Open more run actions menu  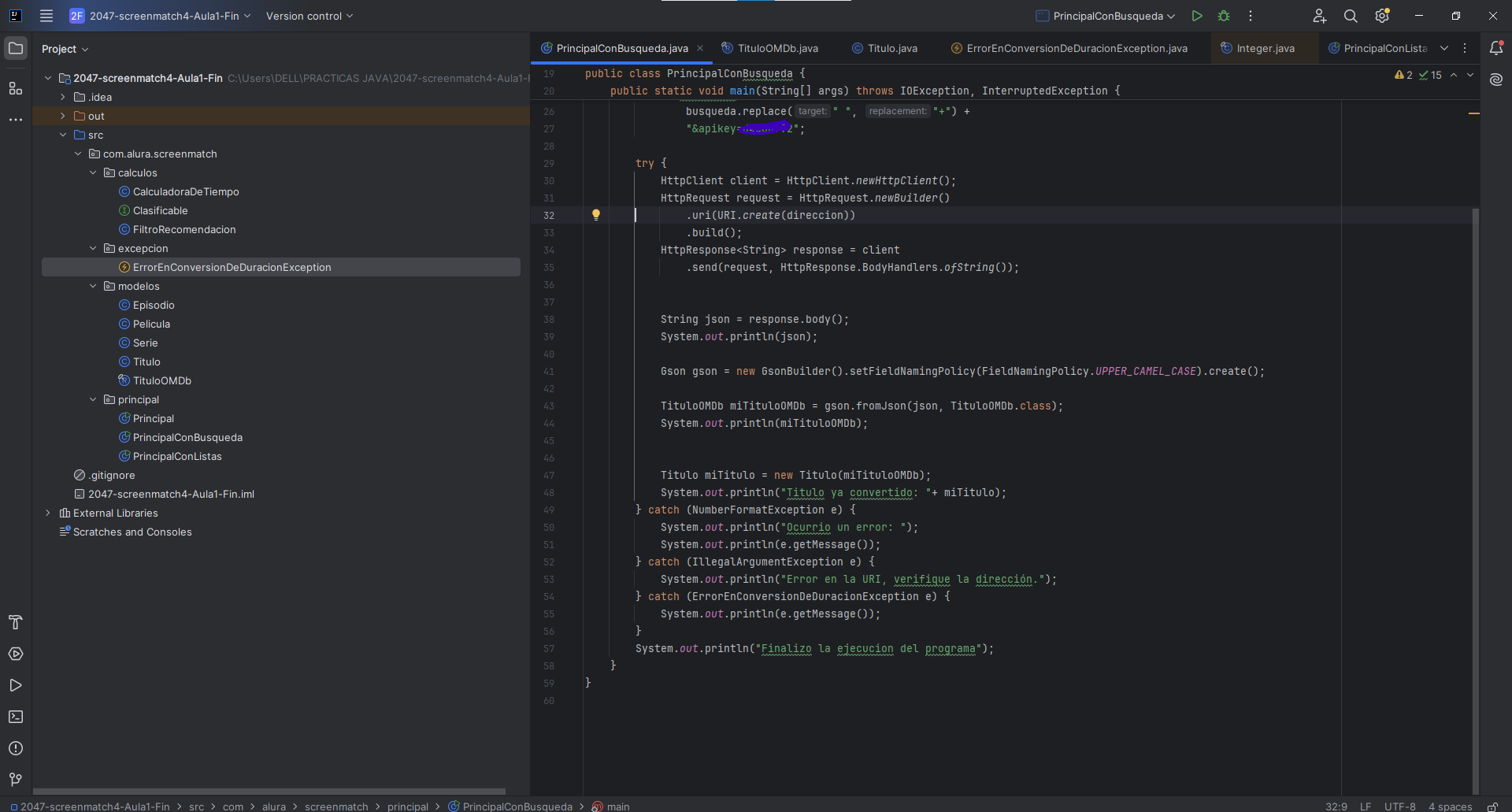[1251, 16]
